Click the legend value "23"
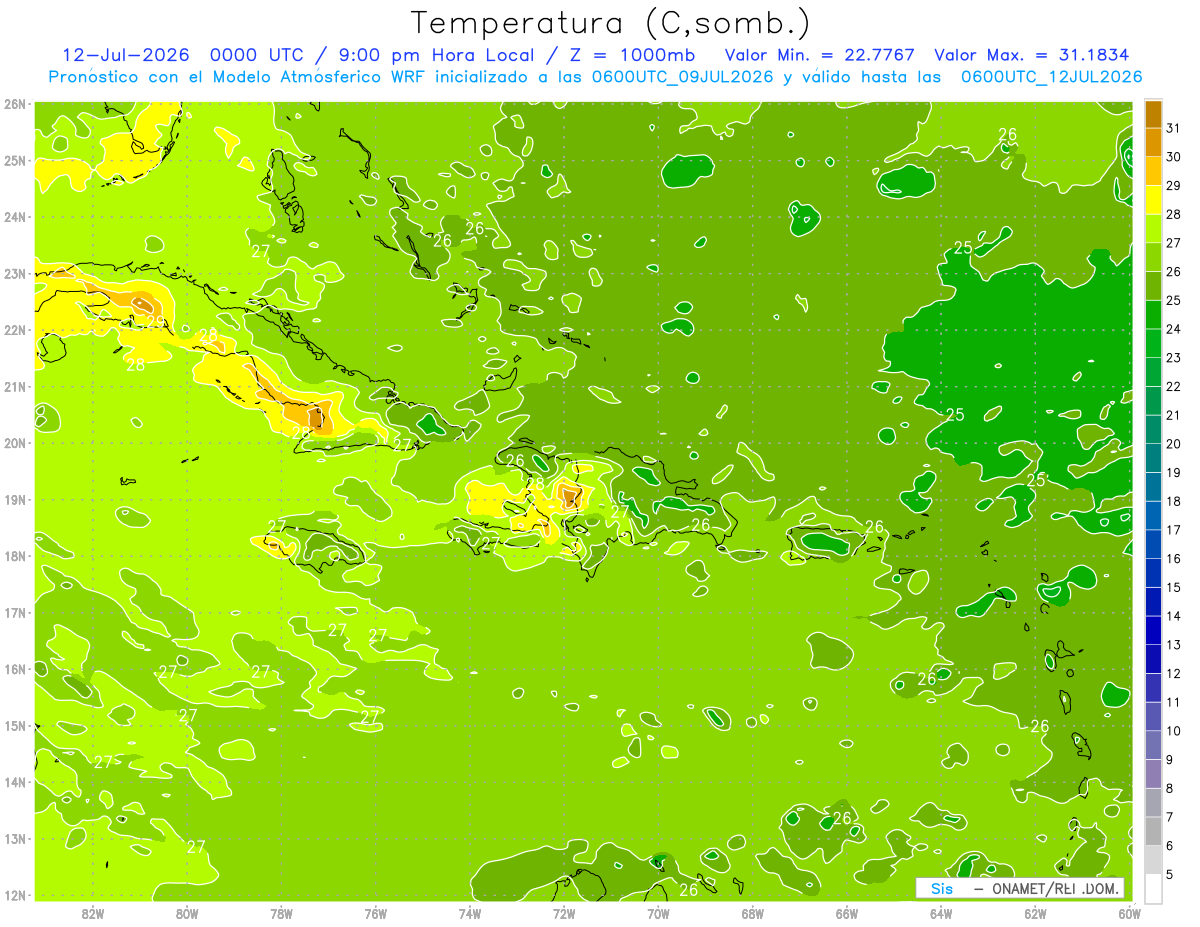 point(1174,358)
